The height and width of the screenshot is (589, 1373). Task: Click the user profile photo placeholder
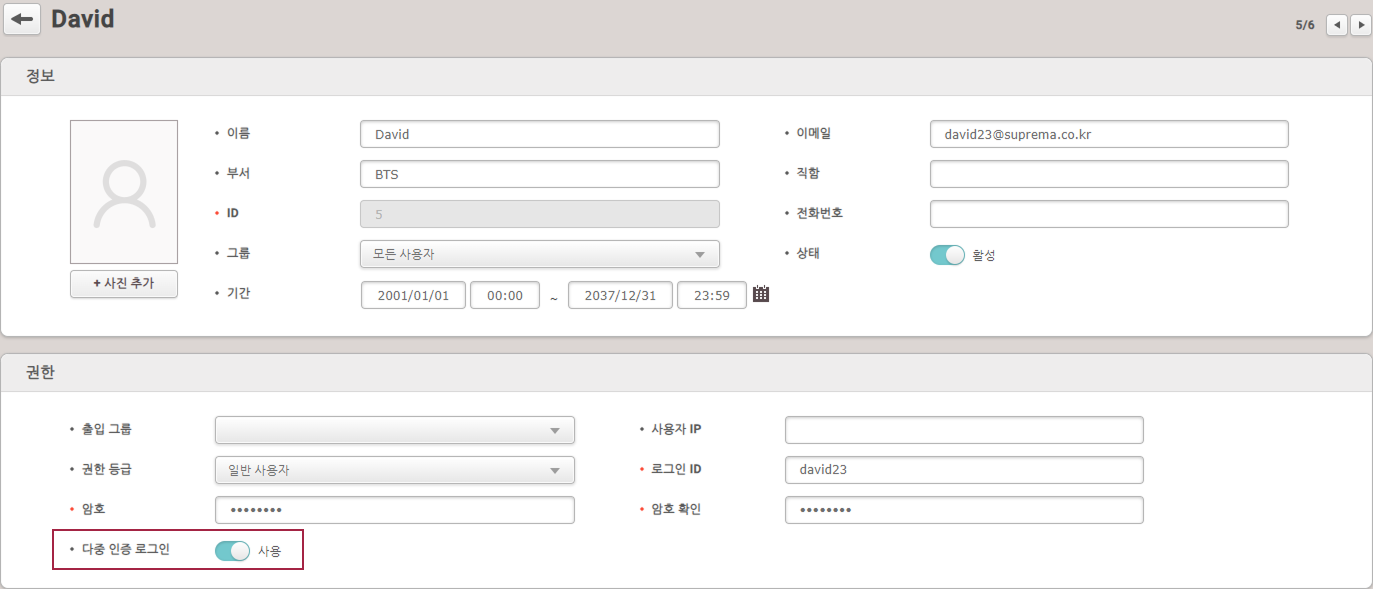click(x=124, y=192)
